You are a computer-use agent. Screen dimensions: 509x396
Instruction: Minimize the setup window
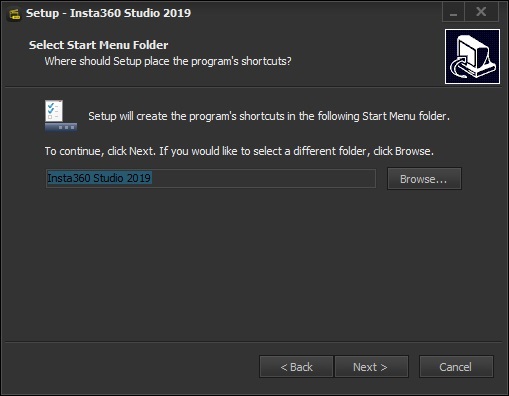click(453, 12)
